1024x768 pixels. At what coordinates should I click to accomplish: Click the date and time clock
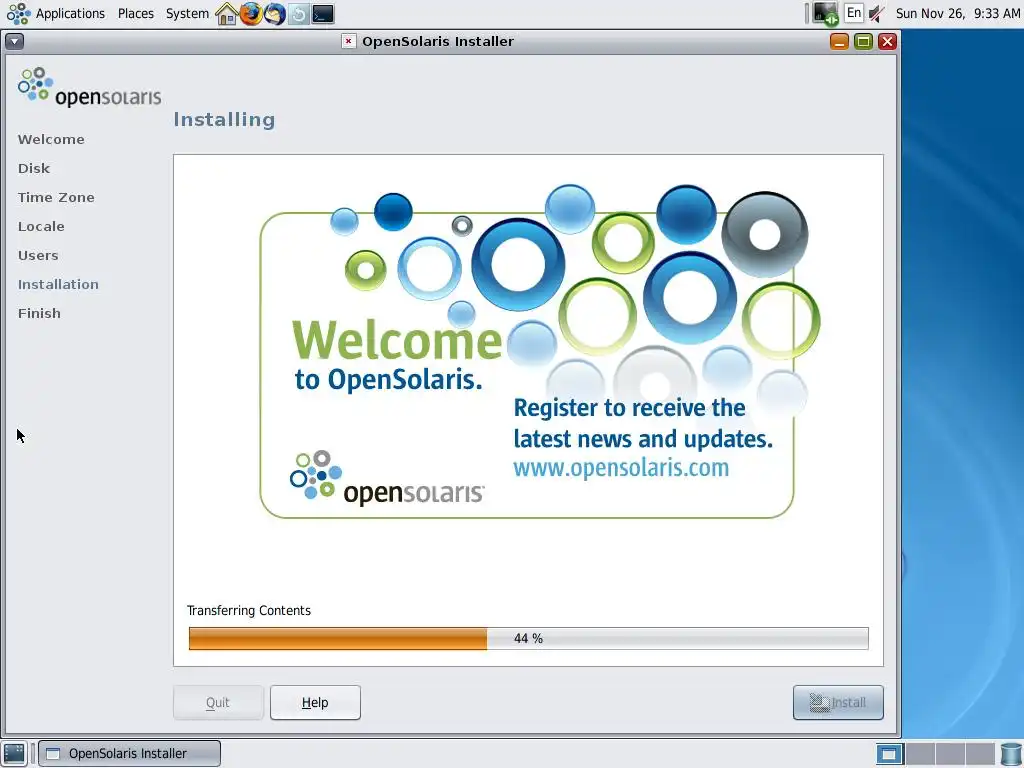[x=957, y=14]
